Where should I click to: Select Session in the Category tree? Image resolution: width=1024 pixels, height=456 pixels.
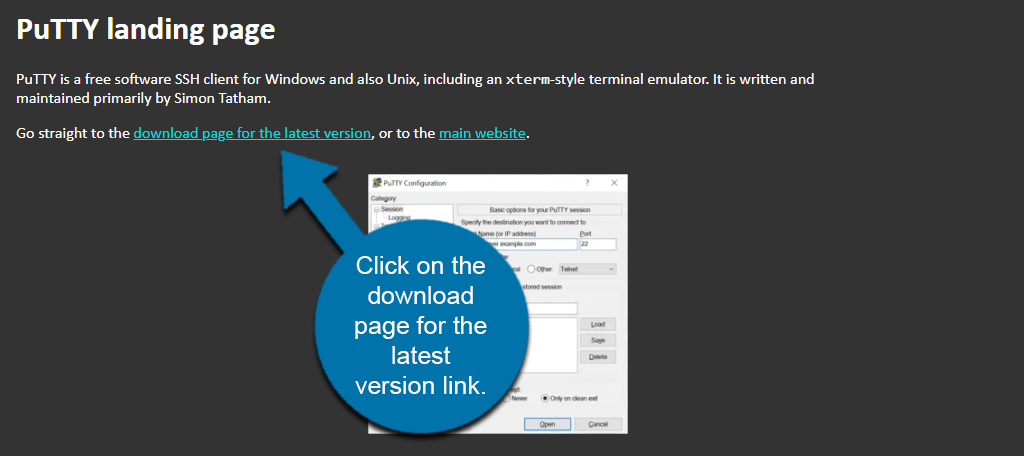click(x=391, y=209)
